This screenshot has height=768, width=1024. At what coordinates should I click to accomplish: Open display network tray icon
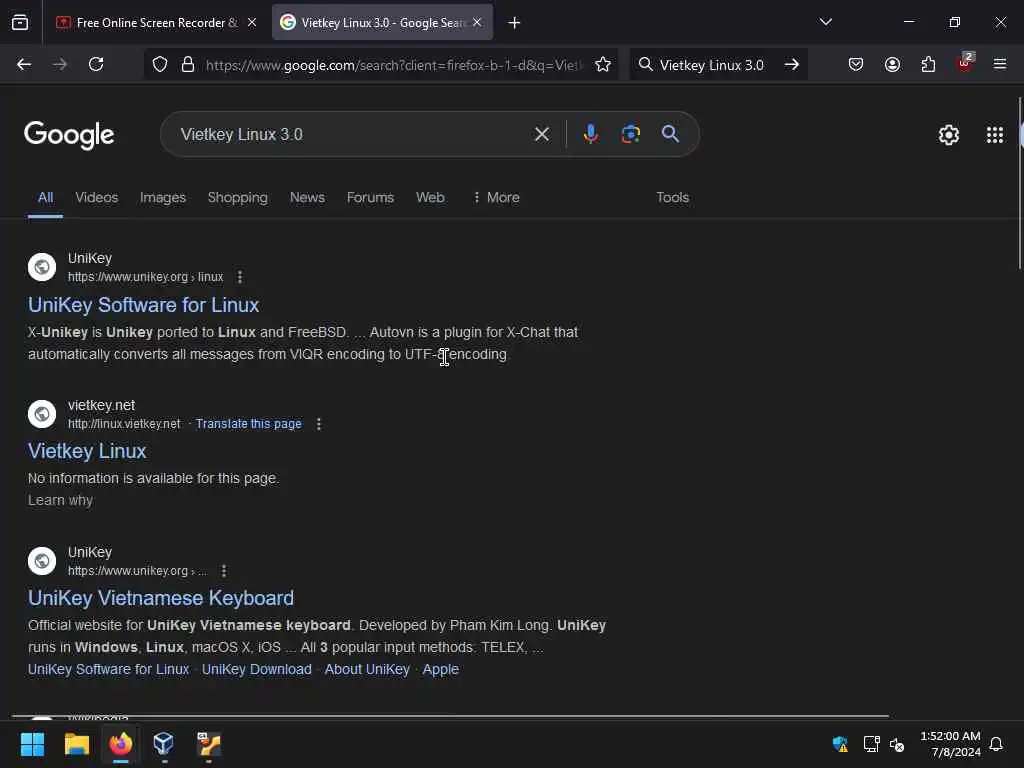pyautogui.click(x=871, y=744)
